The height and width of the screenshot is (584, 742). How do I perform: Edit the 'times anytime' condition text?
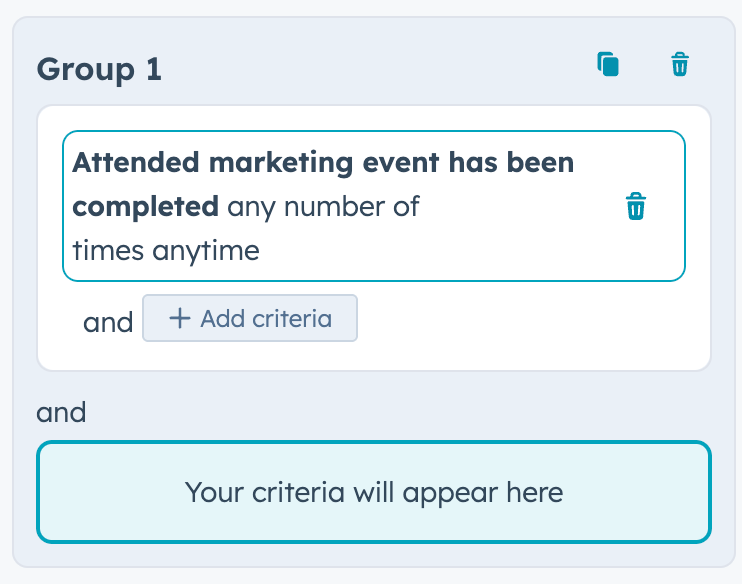pyautogui.click(x=166, y=250)
